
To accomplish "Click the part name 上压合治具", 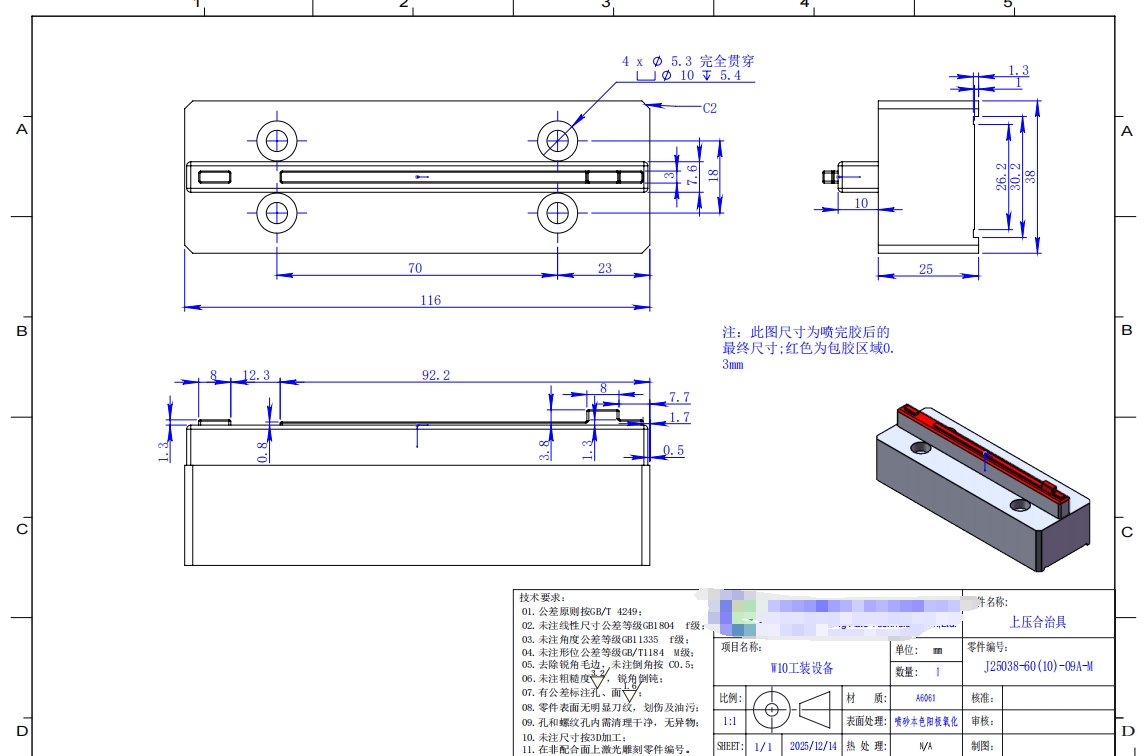I will coord(1038,622).
